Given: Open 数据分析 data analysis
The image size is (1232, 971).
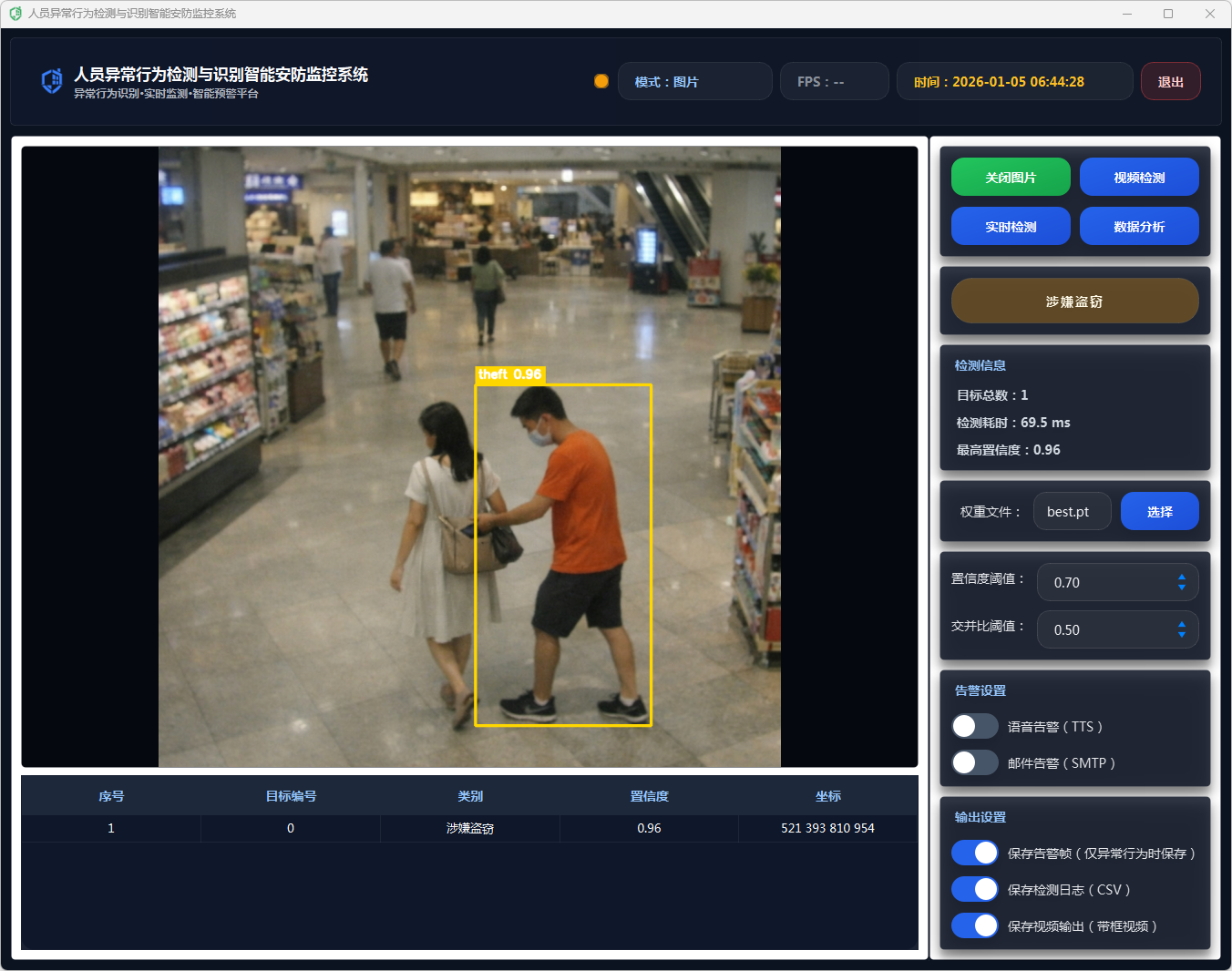Looking at the screenshot, I should [x=1138, y=227].
